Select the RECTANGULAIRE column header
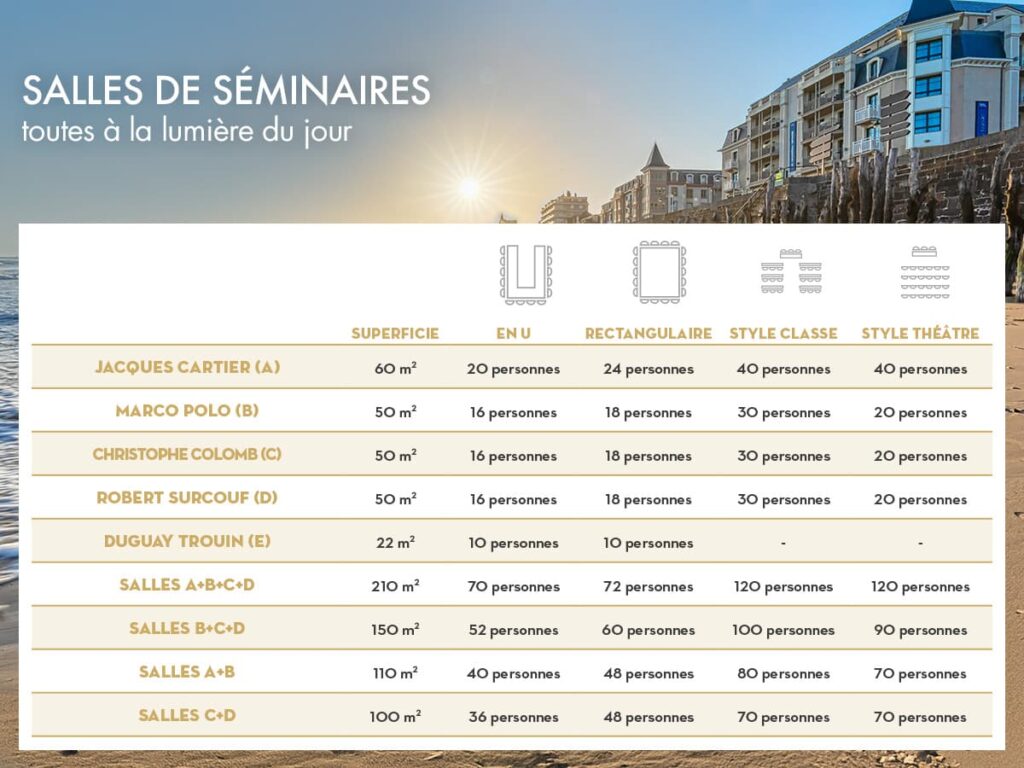The height and width of the screenshot is (768, 1024). [648, 334]
